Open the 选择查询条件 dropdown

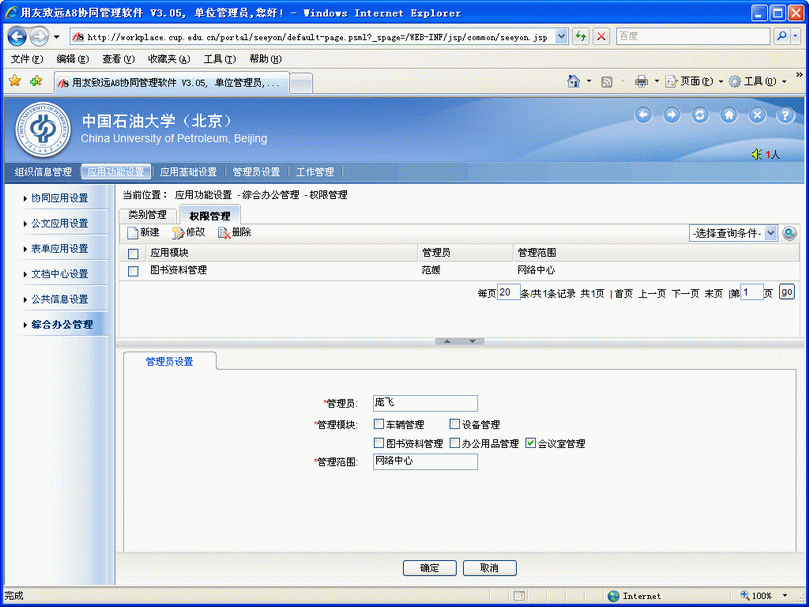tap(733, 233)
